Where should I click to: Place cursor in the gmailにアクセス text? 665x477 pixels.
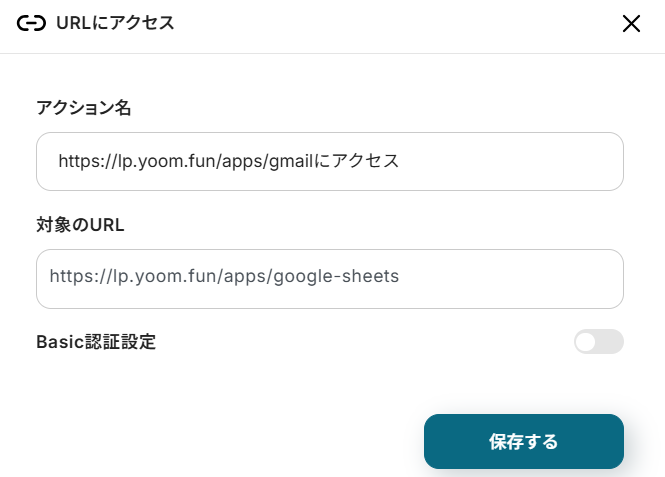pyautogui.click(x=333, y=161)
